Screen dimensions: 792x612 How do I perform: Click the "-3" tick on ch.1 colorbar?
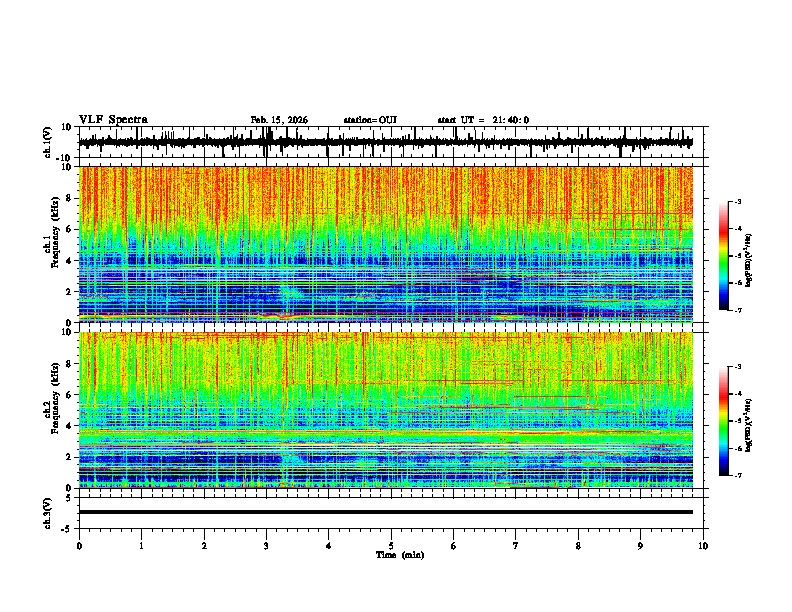pos(738,201)
